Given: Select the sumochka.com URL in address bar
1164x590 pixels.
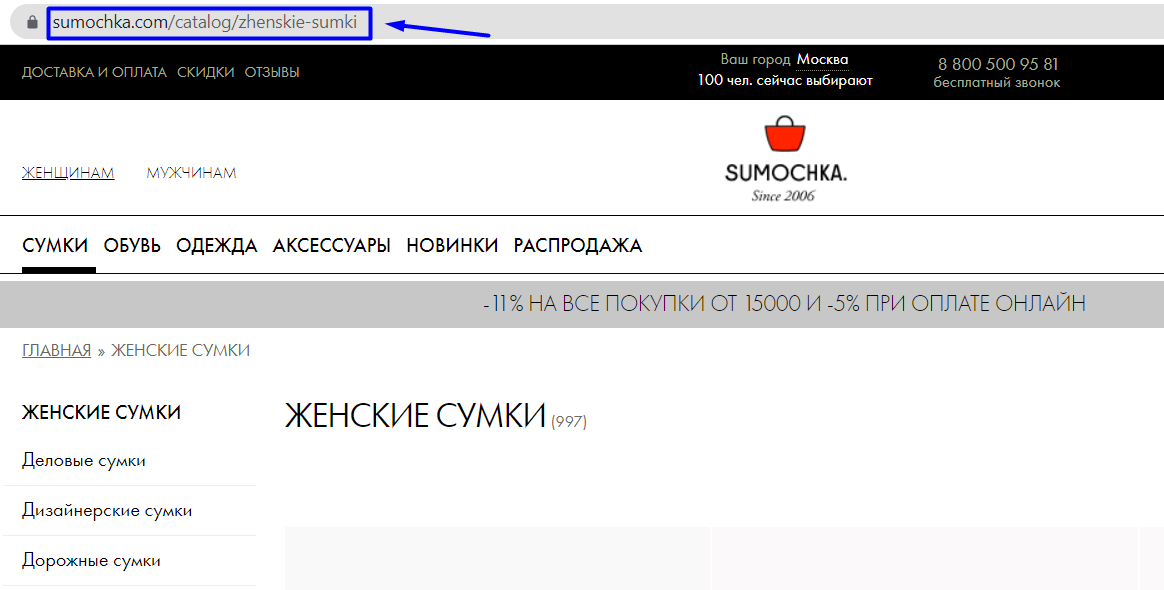Looking at the screenshot, I should pyautogui.click(x=205, y=22).
